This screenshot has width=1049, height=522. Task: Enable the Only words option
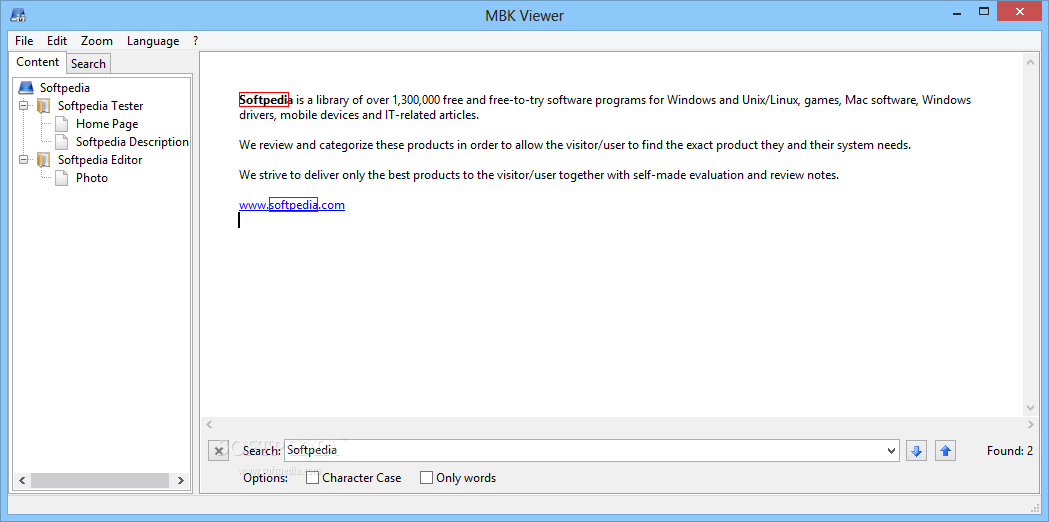point(426,478)
